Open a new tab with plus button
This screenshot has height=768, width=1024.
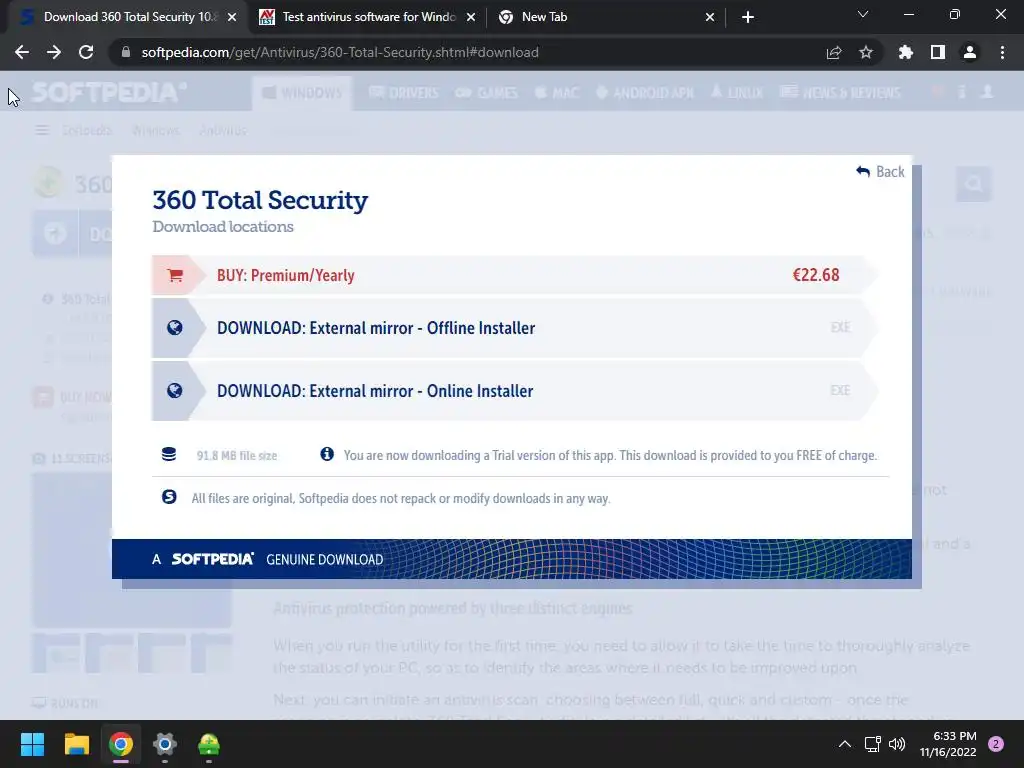click(x=748, y=17)
